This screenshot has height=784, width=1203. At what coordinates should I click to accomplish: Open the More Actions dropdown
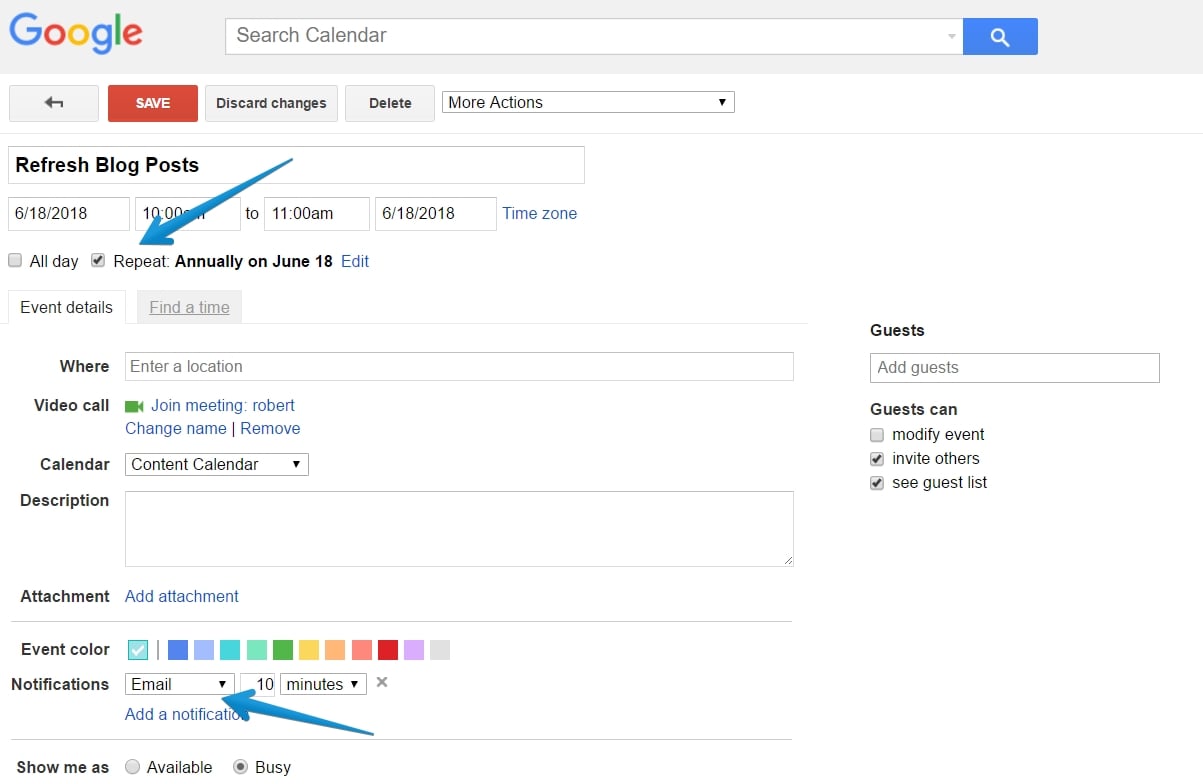(587, 102)
